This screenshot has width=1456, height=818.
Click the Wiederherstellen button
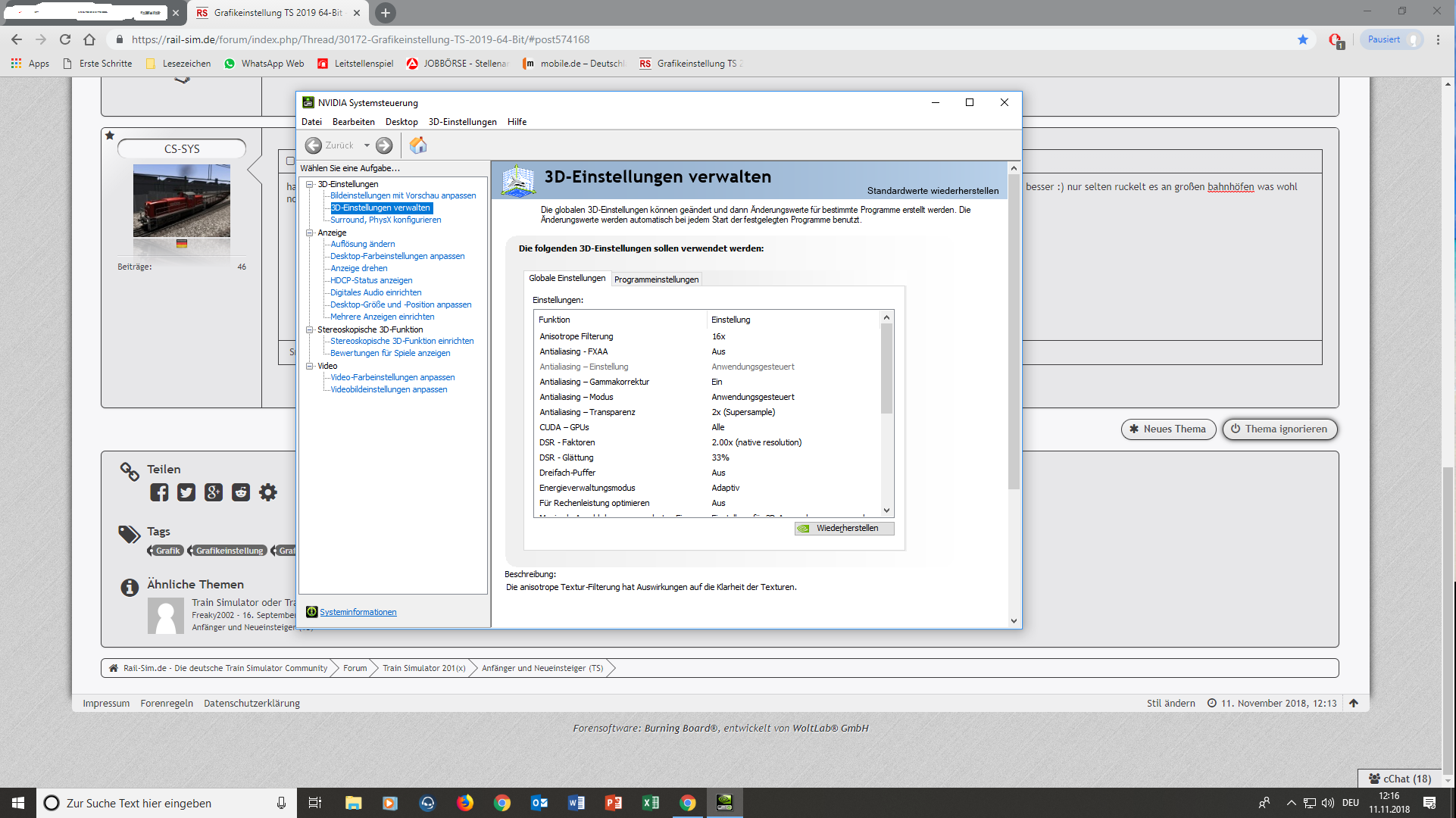845,528
